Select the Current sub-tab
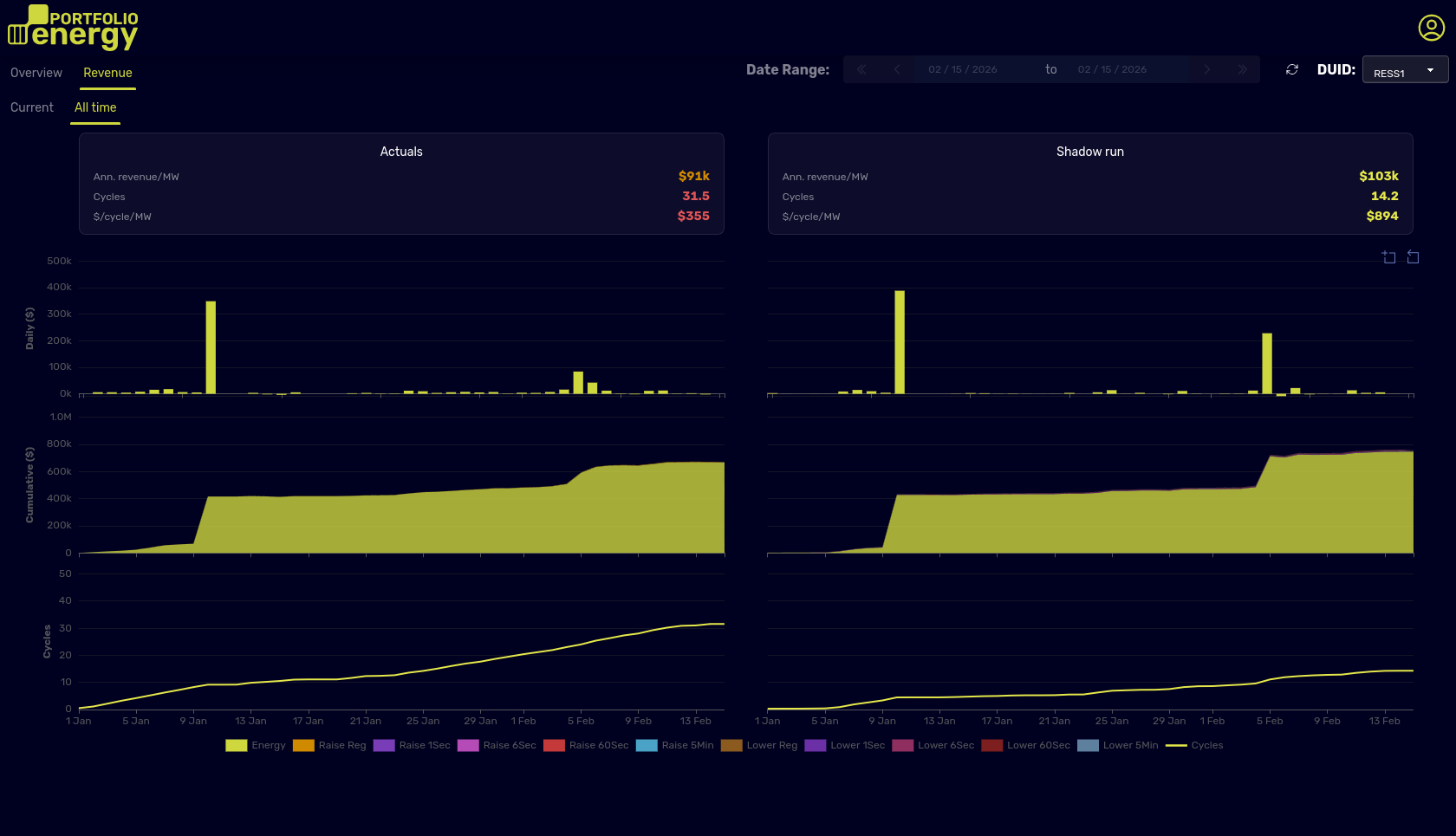Viewport: 1456px width, 836px height. pos(31,107)
